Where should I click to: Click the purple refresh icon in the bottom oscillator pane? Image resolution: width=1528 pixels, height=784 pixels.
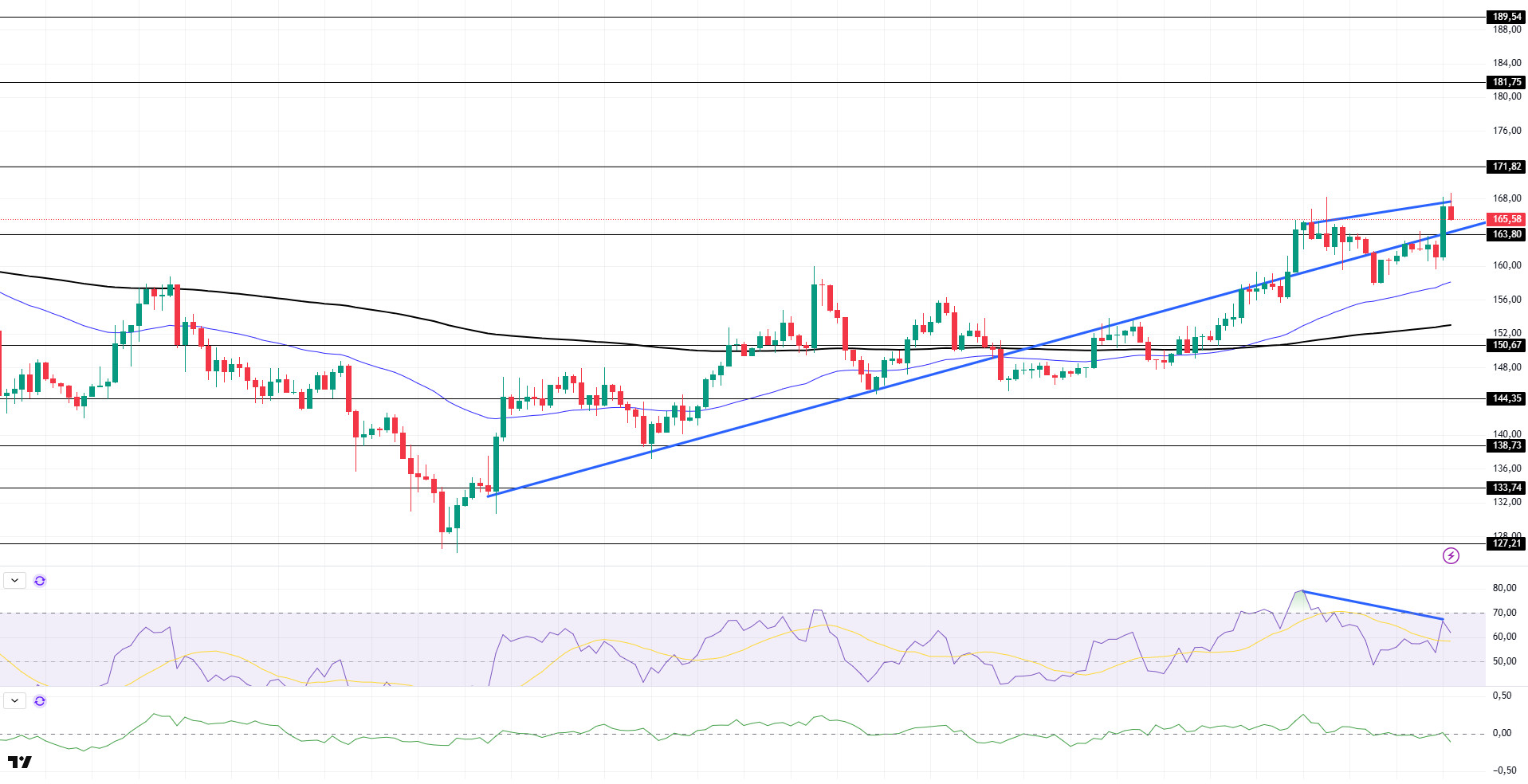coord(40,701)
